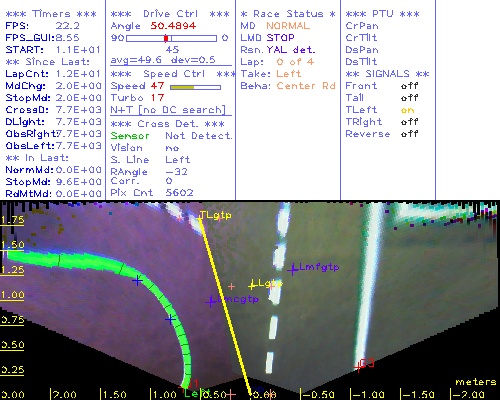Click the yellow TLgtp cross marker

coord(200,219)
